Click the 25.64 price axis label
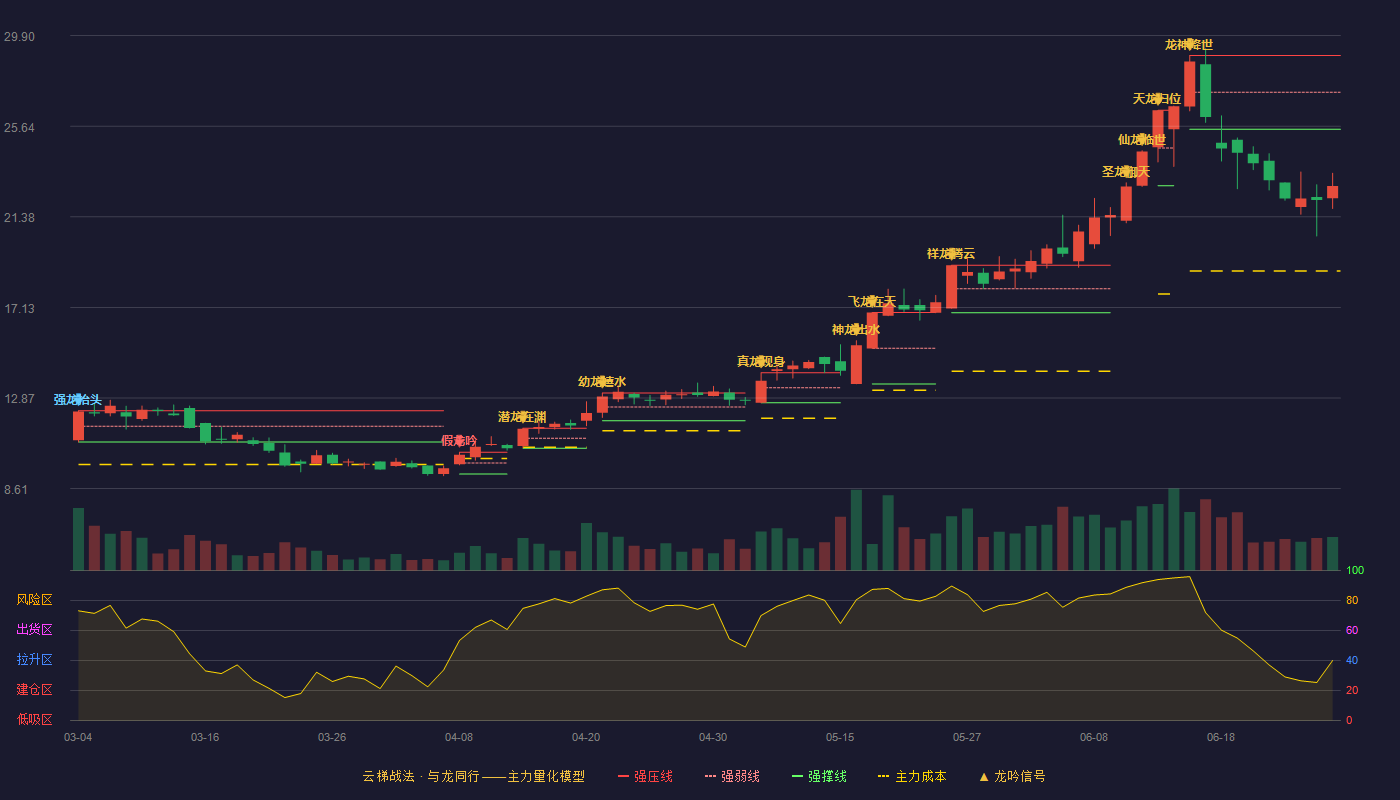 (x=19, y=127)
